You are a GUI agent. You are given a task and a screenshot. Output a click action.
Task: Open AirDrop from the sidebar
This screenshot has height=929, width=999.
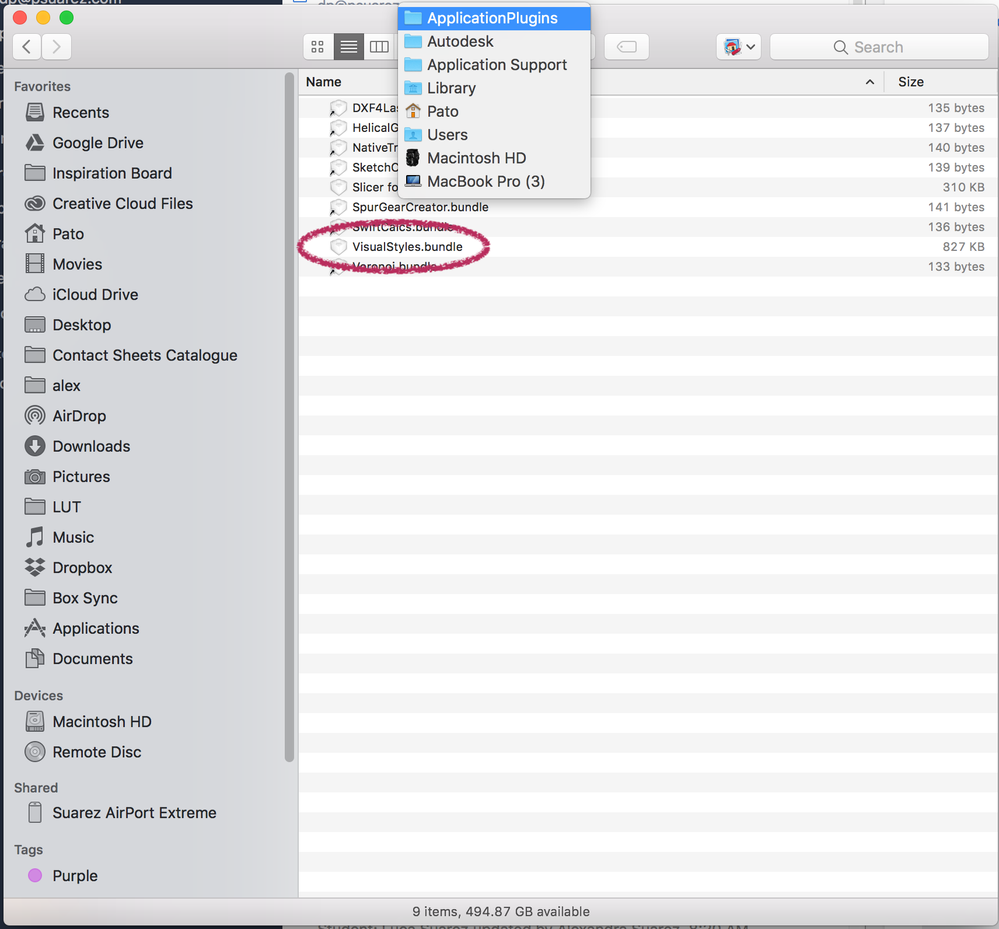[x=65, y=416]
